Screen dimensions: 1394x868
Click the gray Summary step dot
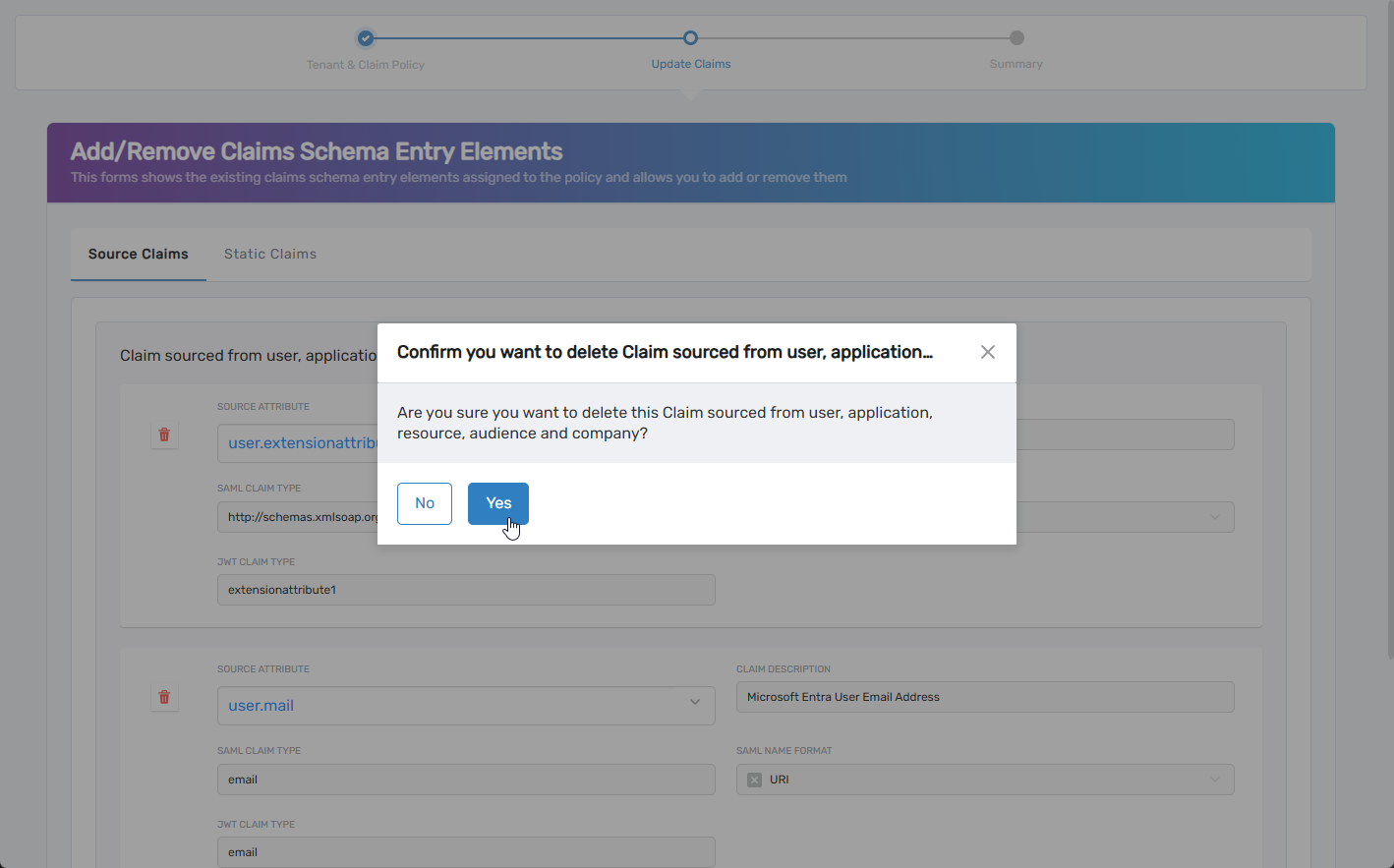coord(1016,37)
